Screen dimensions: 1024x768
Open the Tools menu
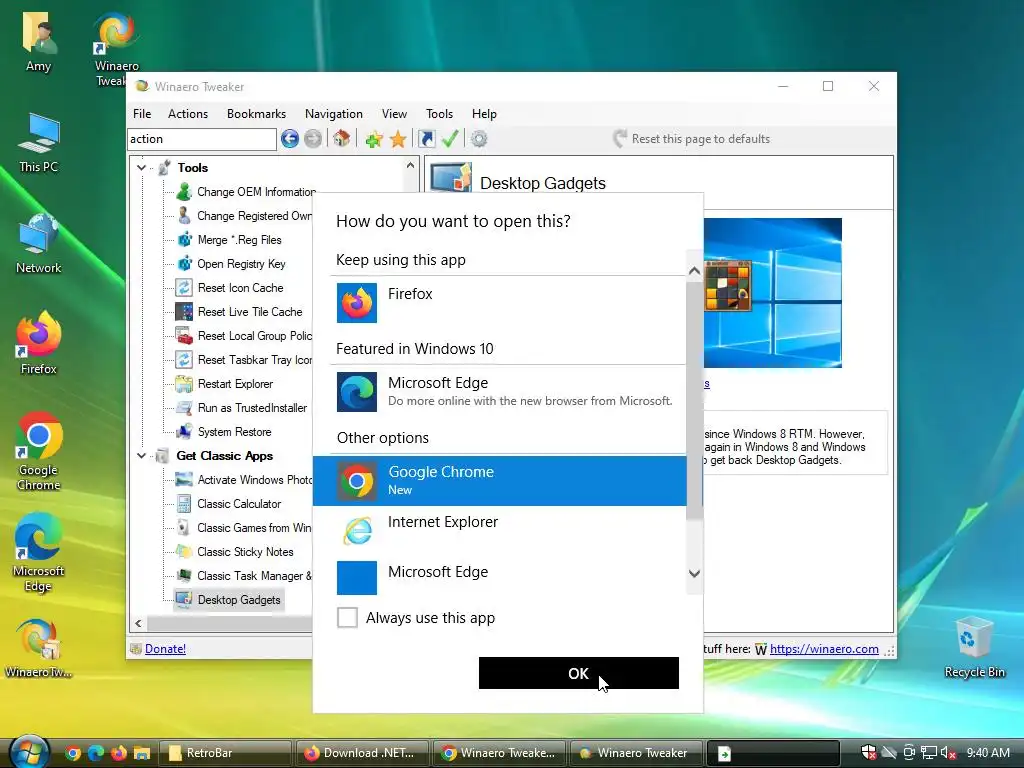(440, 114)
